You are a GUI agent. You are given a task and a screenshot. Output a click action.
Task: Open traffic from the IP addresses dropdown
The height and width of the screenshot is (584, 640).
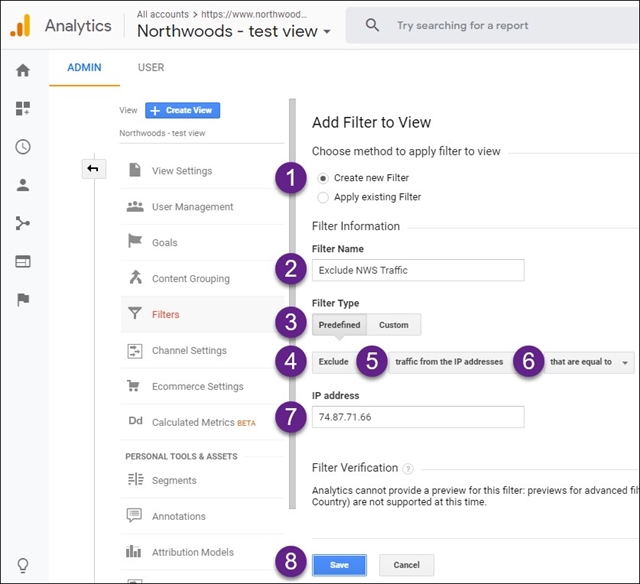(x=449, y=362)
